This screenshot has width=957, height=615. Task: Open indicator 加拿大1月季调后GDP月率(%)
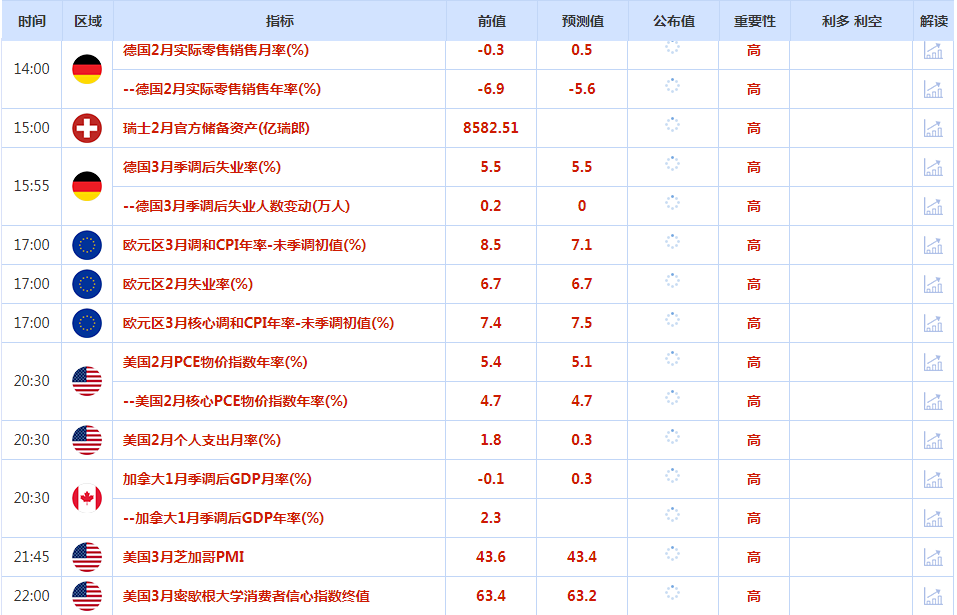(x=217, y=480)
